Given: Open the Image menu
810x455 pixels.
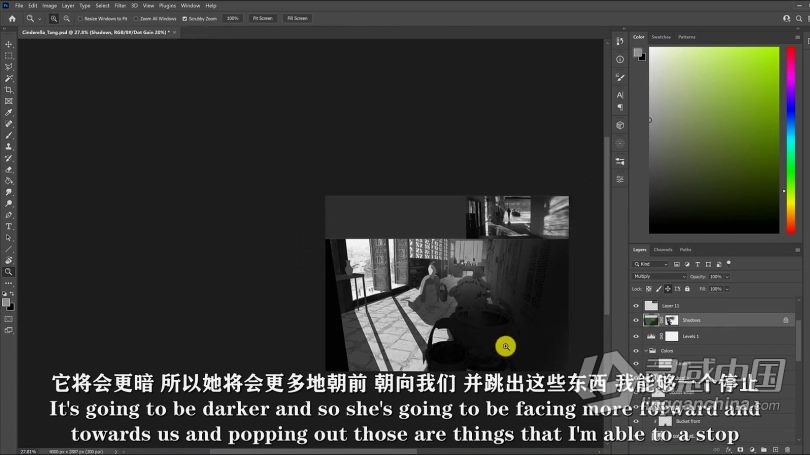Looking at the screenshot, I should (50, 6).
